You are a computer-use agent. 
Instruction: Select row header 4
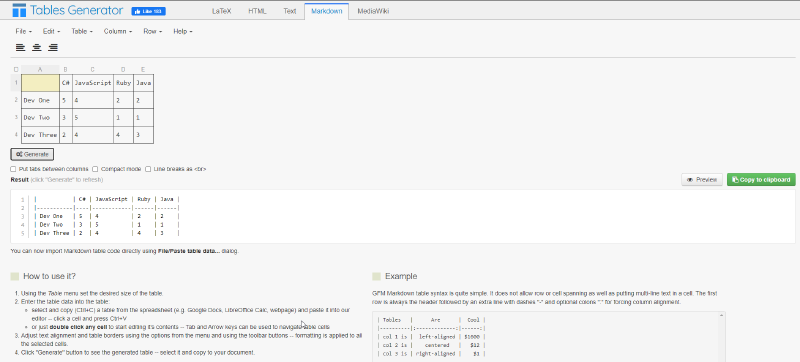click(x=16, y=135)
